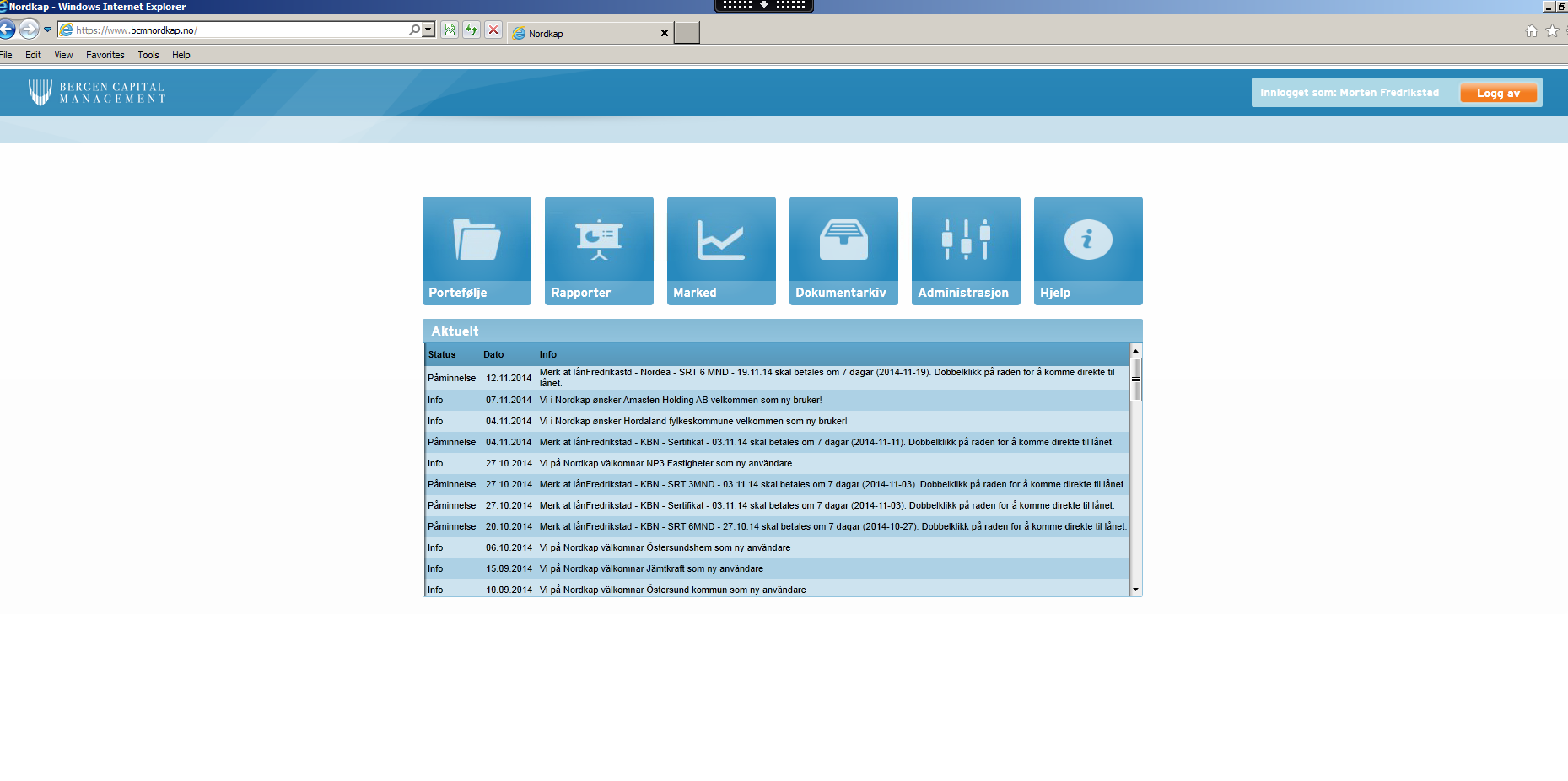The image size is (1568, 781).
Task: Select the Östersundshem welcome row
Action: (x=777, y=547)
